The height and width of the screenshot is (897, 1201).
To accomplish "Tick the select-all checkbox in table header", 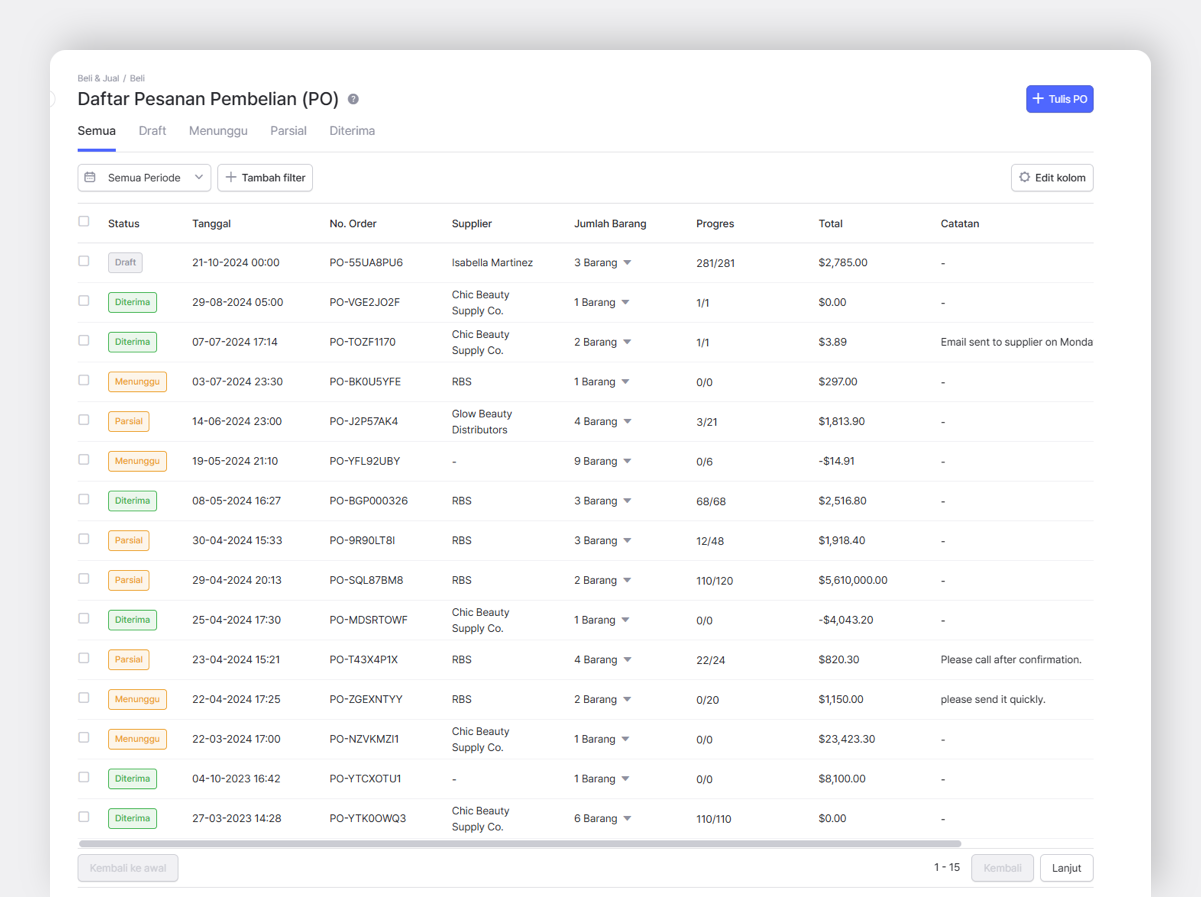I will 84,222.
